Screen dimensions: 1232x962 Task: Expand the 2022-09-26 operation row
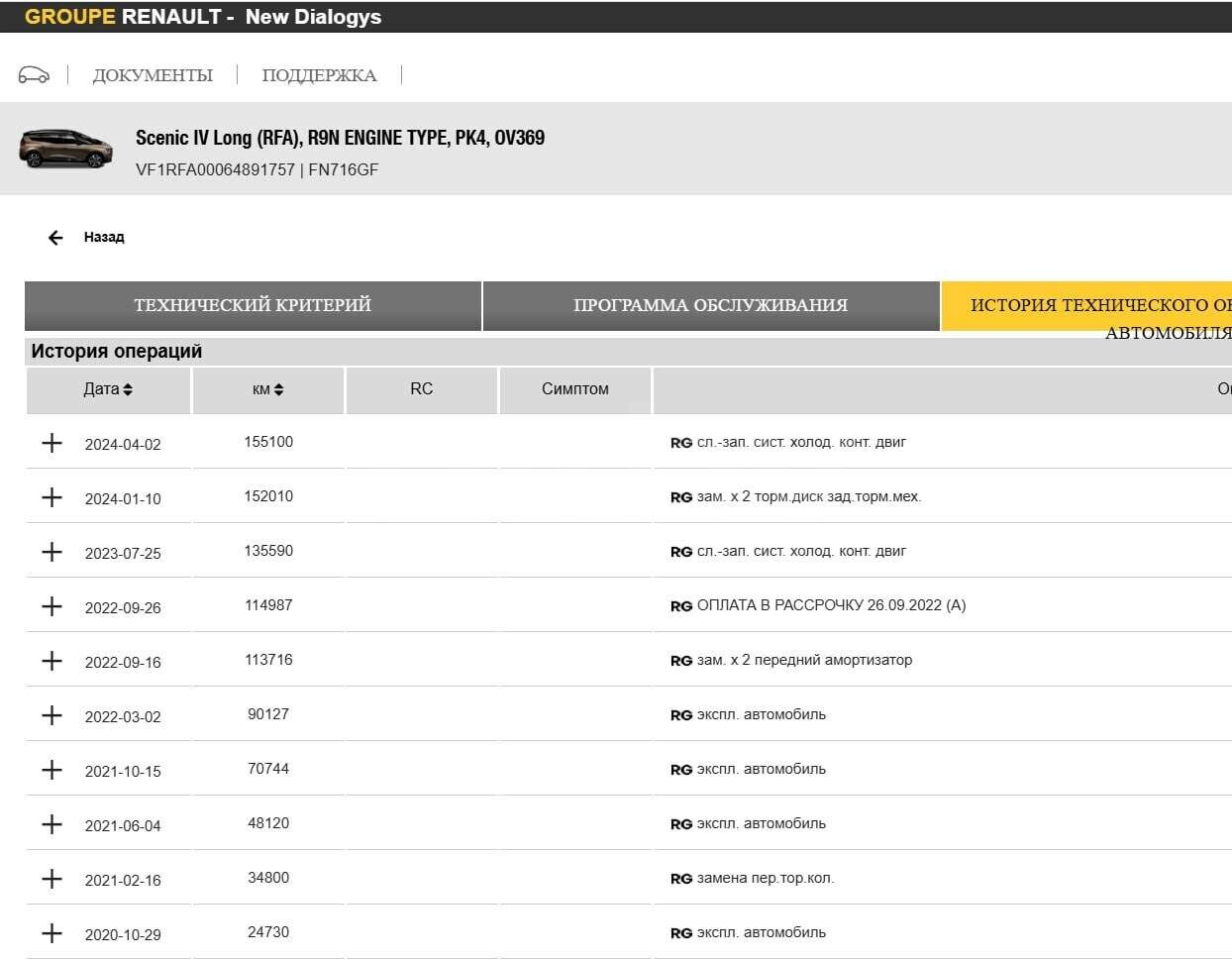pos(51,606)
